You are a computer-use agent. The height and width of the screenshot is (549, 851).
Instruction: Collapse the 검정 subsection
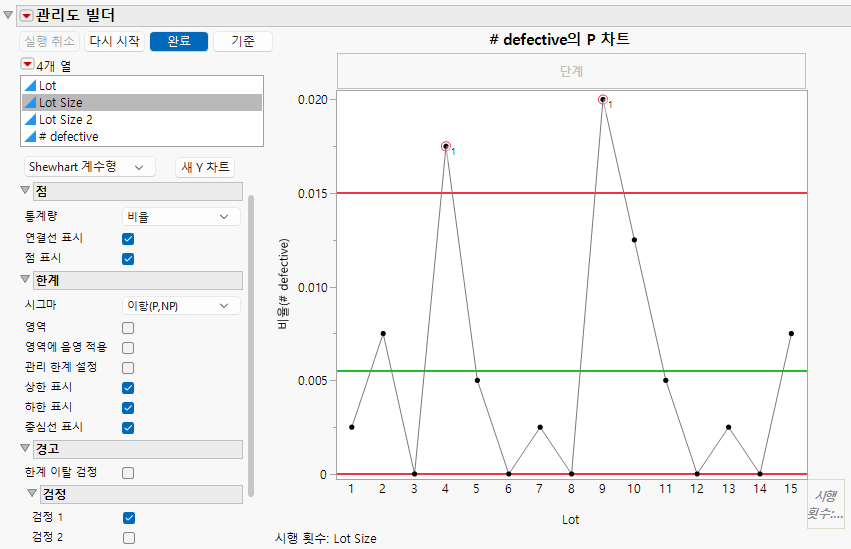pos(32,493)
